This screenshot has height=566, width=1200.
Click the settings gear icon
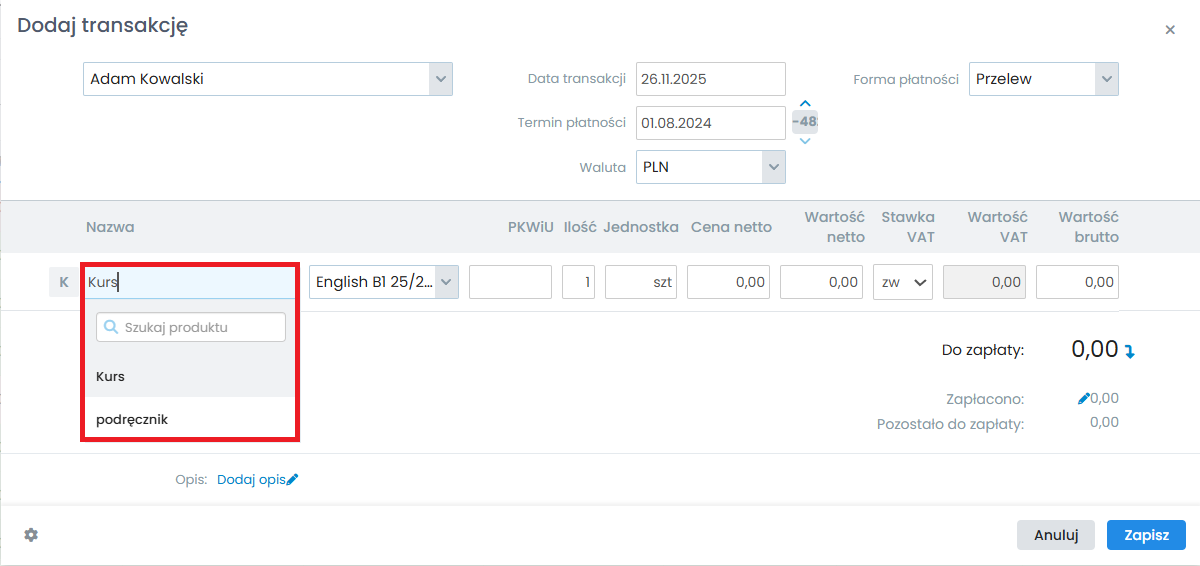tap(31, 535)
